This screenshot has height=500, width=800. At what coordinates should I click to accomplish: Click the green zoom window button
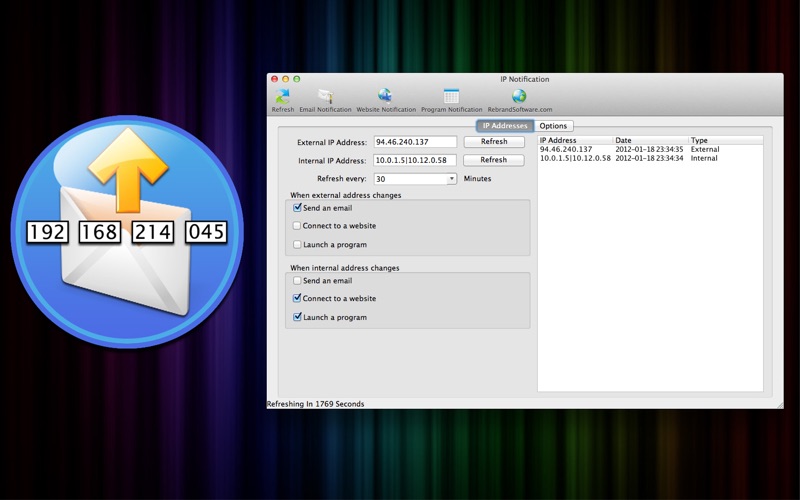[x=296, y=79]
